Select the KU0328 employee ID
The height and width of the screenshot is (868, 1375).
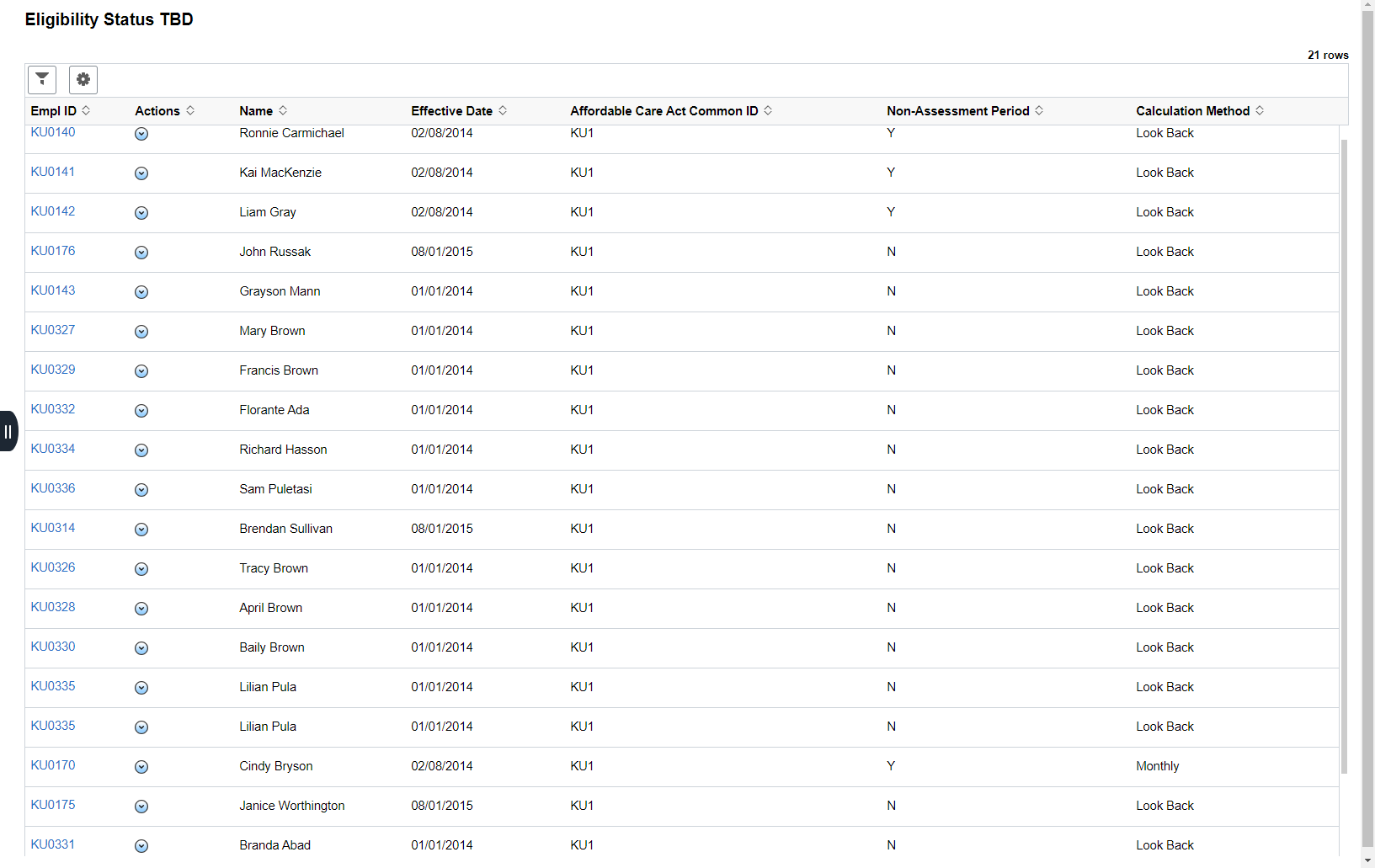click(x=53, y=607)
